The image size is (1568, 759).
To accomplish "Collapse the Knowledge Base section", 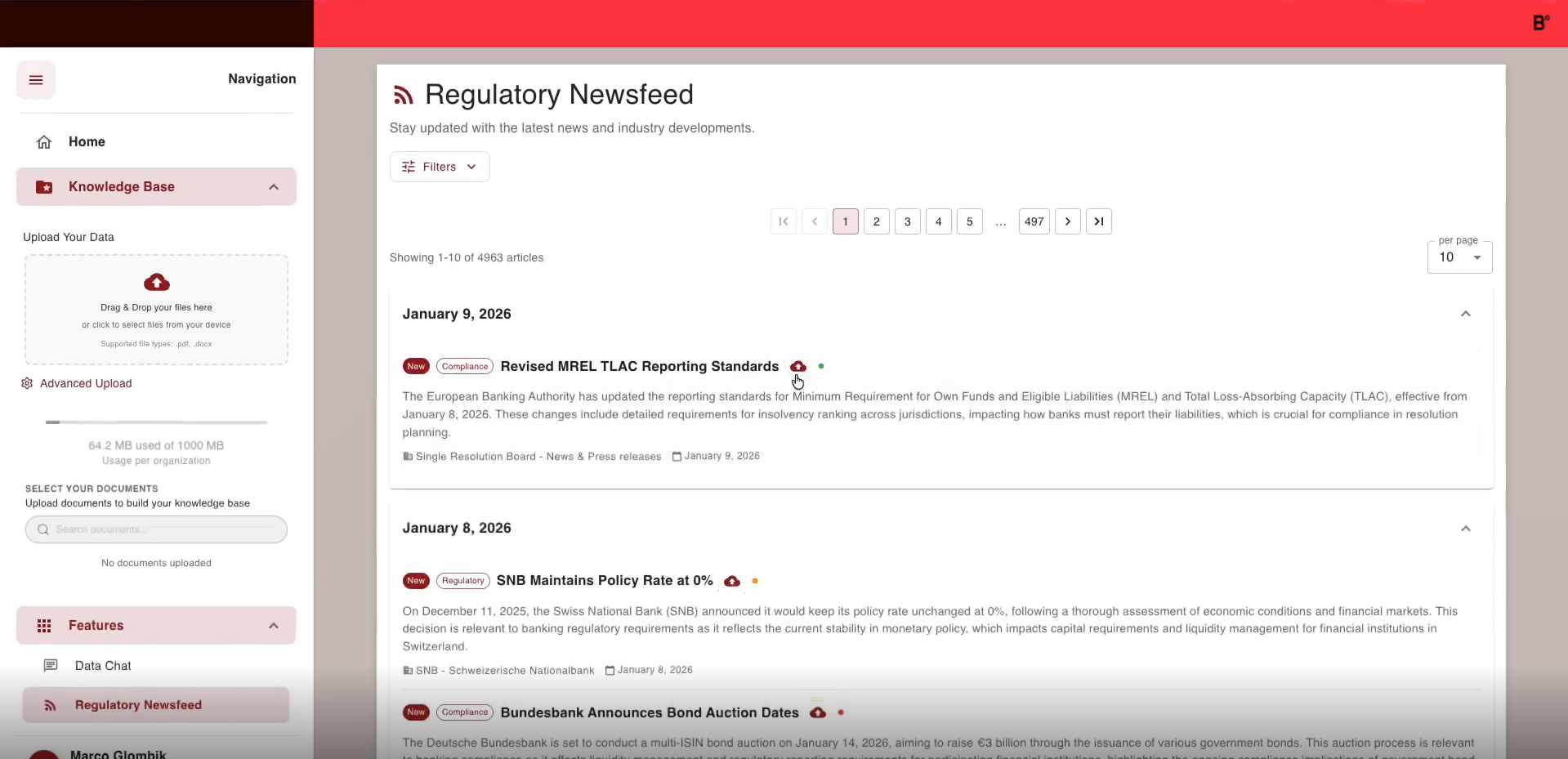I will 274,187.
